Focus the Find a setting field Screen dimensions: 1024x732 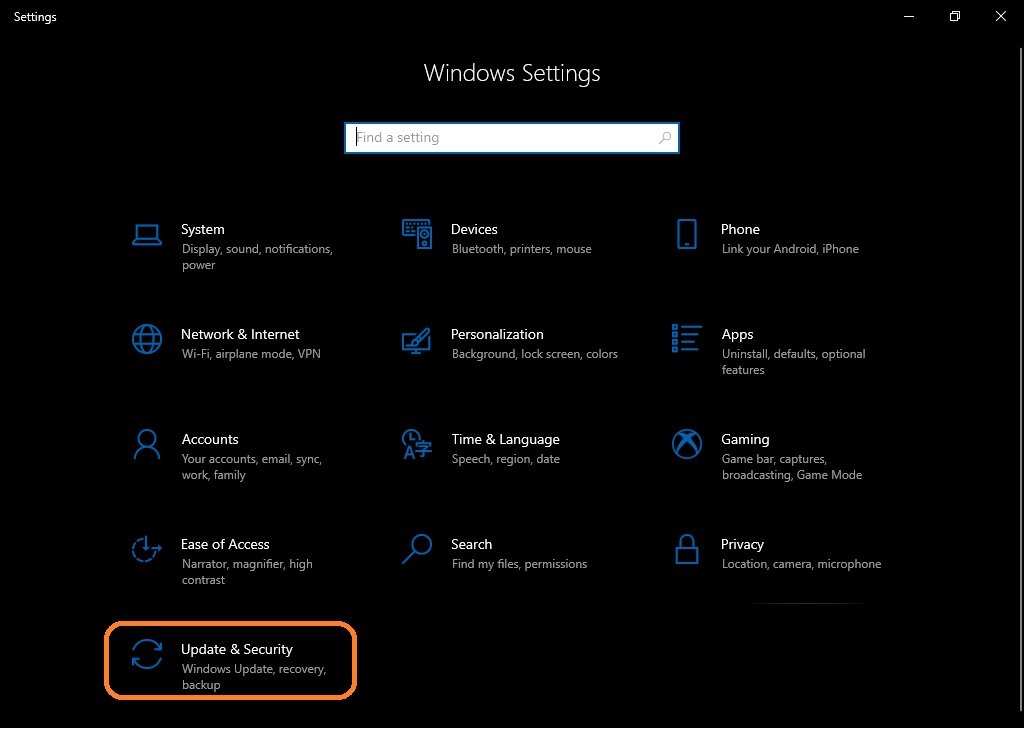point(512,138)
